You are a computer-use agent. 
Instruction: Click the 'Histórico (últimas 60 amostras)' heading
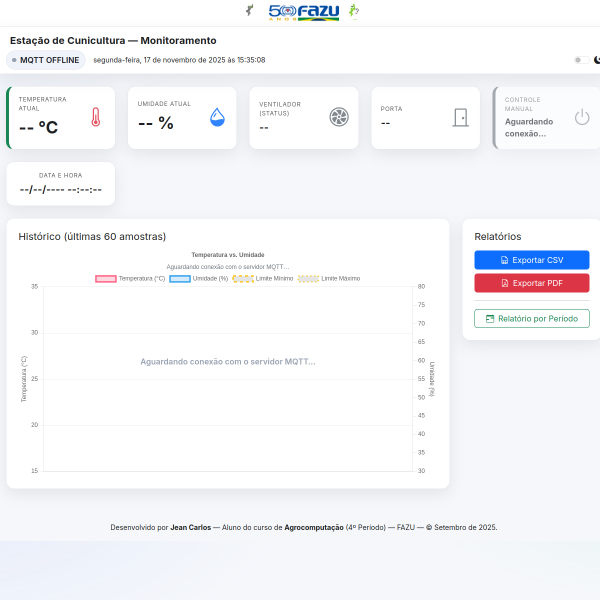92,236
